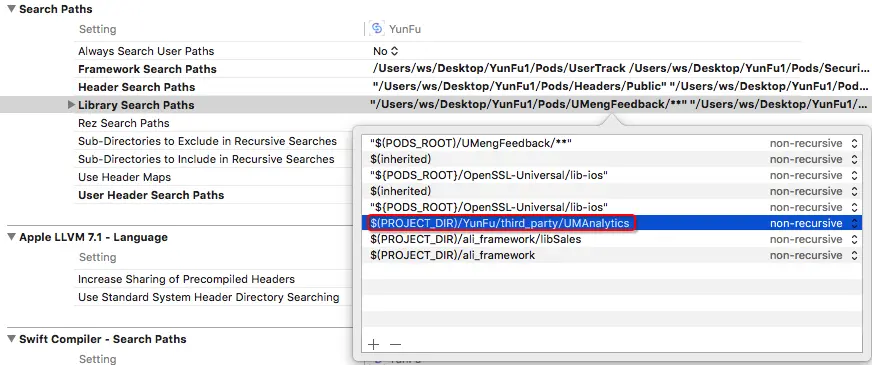
Task: Select the $(PROJECT_DIR)/ali_framework/libSales entry
Action: point(475,239)
